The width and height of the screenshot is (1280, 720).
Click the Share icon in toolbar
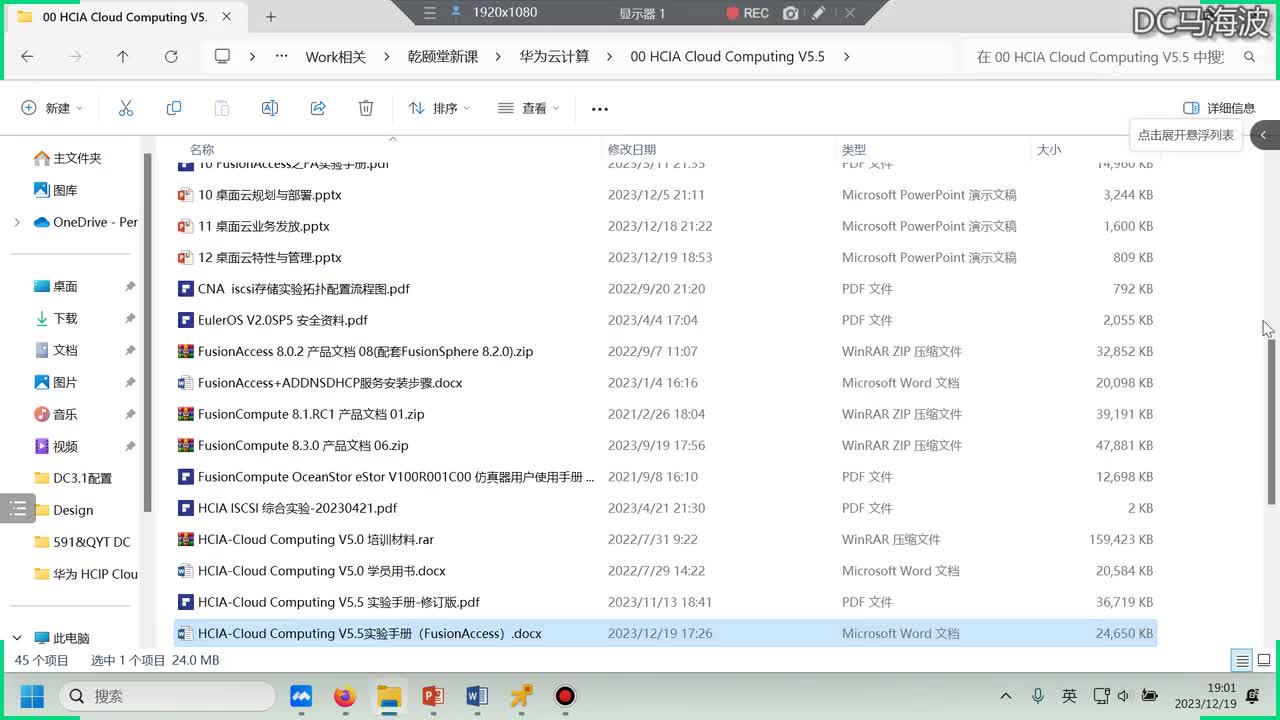tap(318, 108)
